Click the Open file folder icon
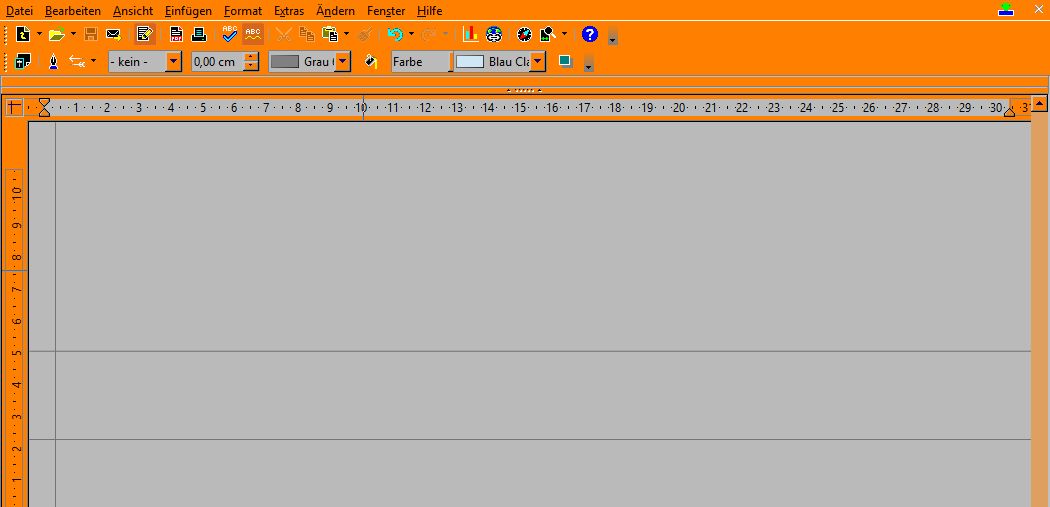The height and width of the screenshot is (507, 1050). [56, 34]
